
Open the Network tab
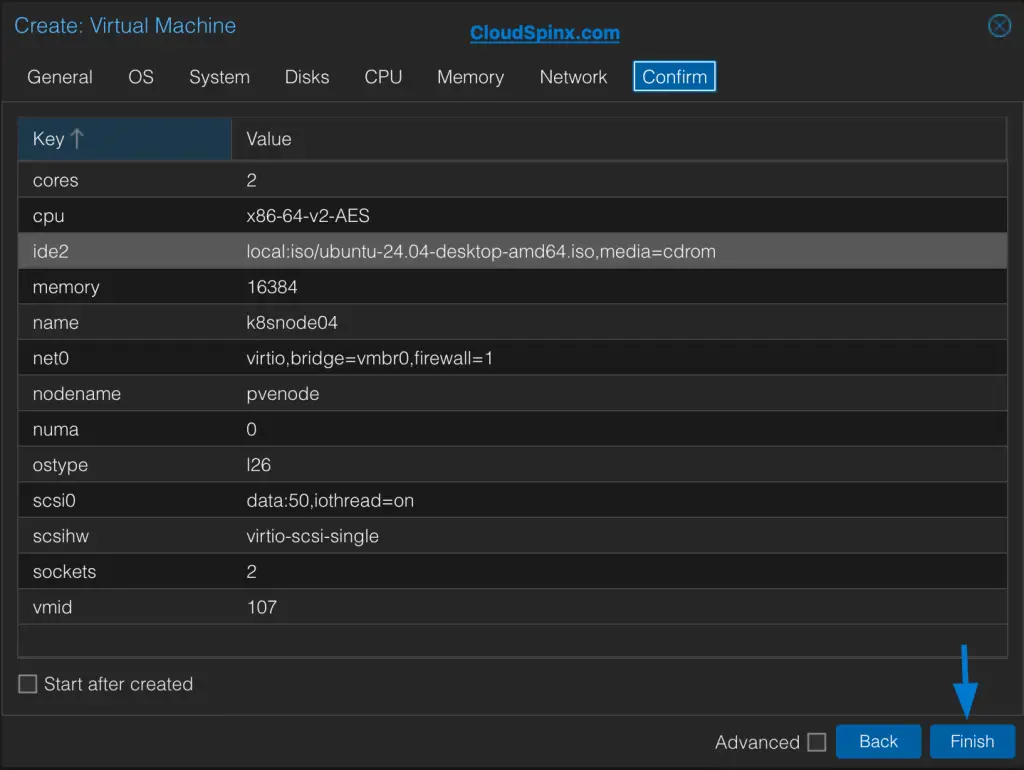[x=573, y=76]
